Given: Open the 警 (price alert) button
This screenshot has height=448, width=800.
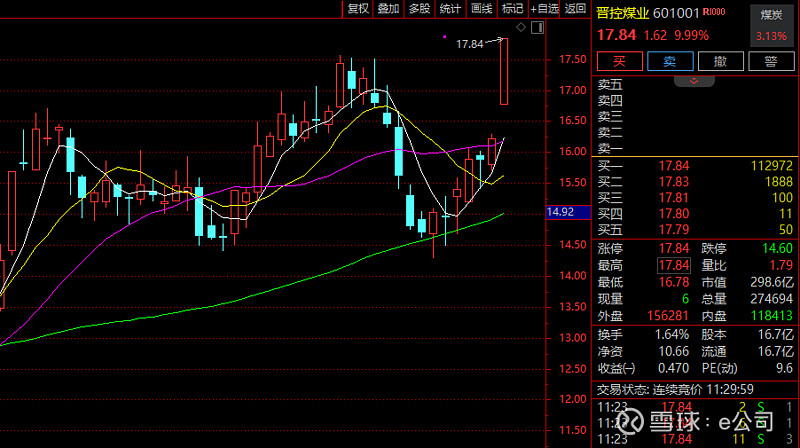Looking at the screenshot, I should coord(770,62).
